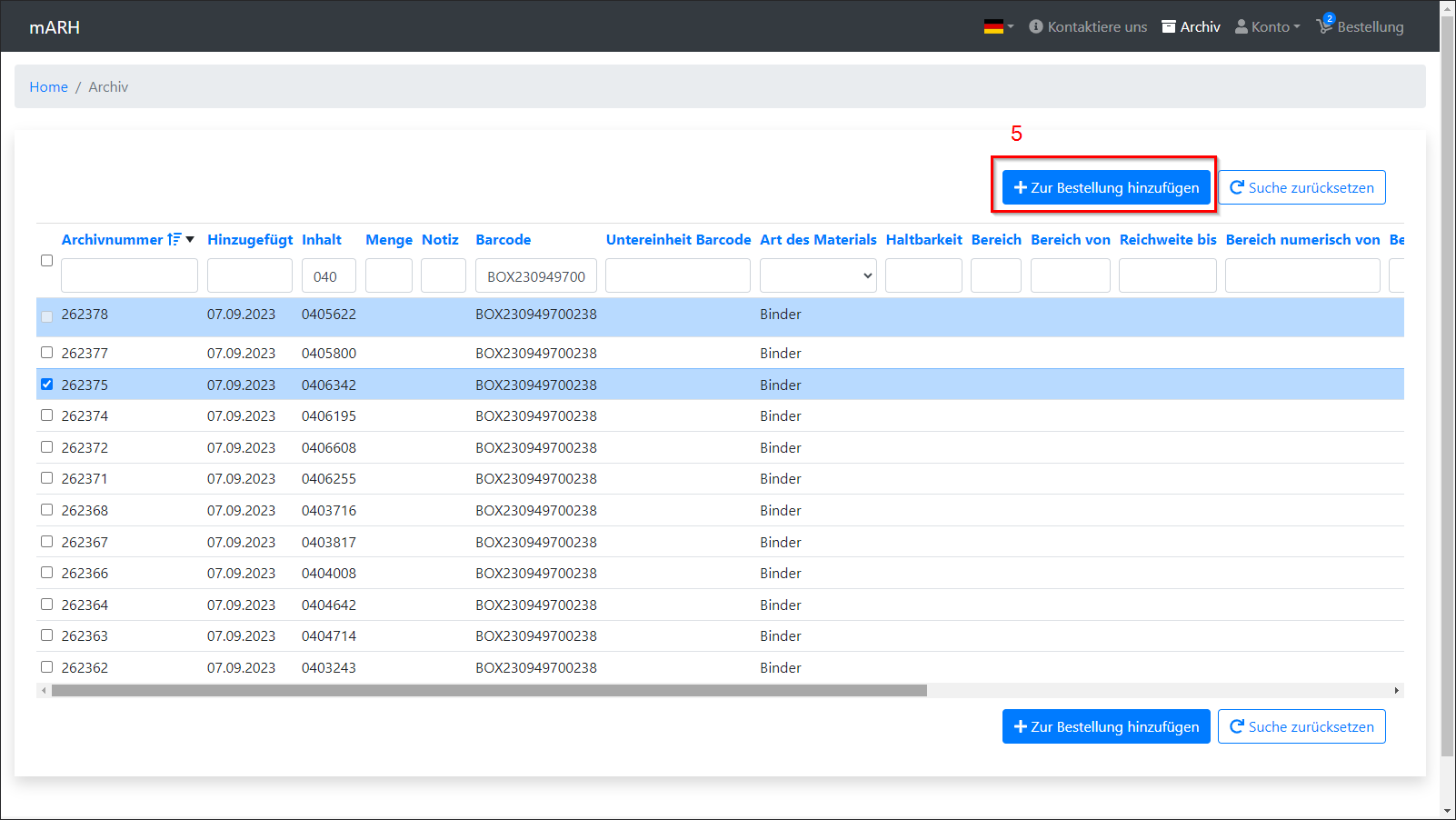Click the left arrow of horizontal scrollbar
This screenshot has width=1456, height=820.
coord(43,691)
